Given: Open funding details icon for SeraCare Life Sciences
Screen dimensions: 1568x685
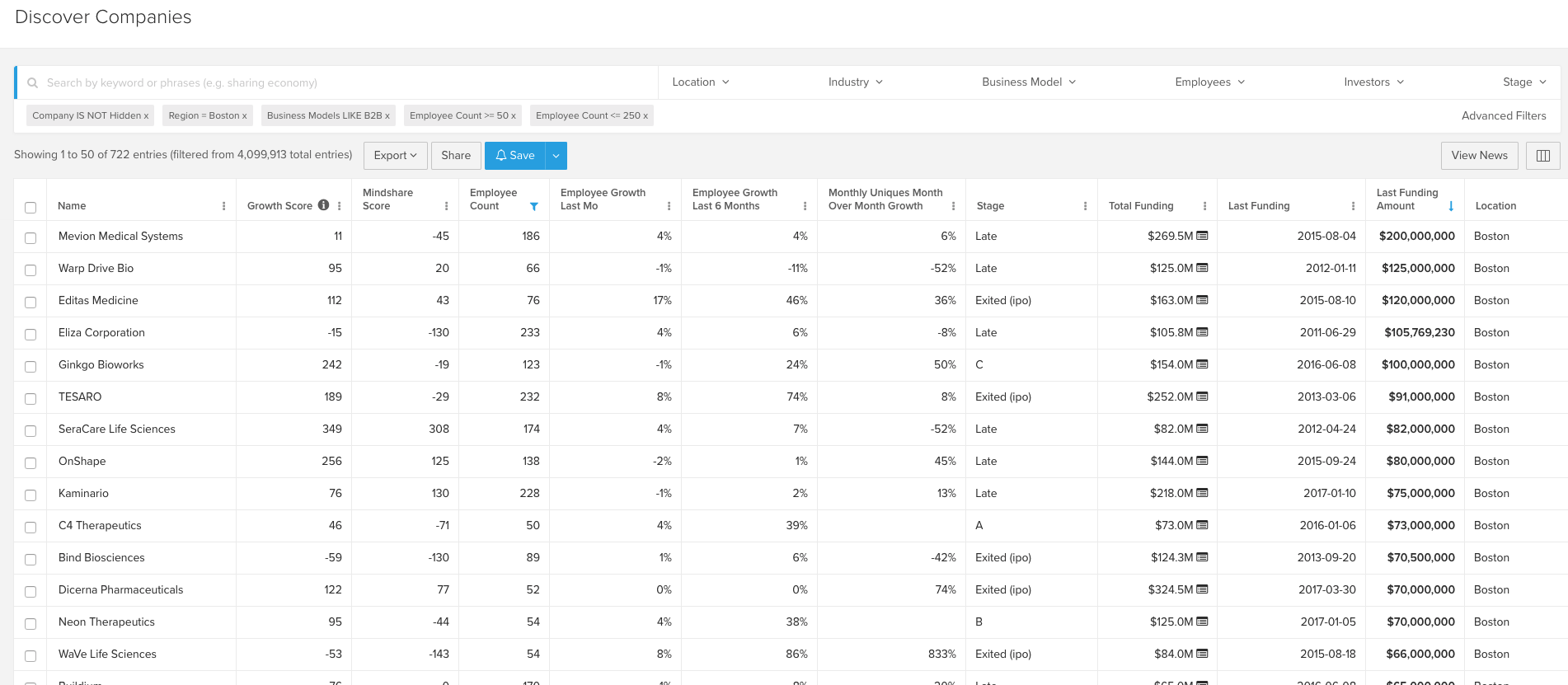Looking at the screenshot, I should click(x=1202, y=429).
